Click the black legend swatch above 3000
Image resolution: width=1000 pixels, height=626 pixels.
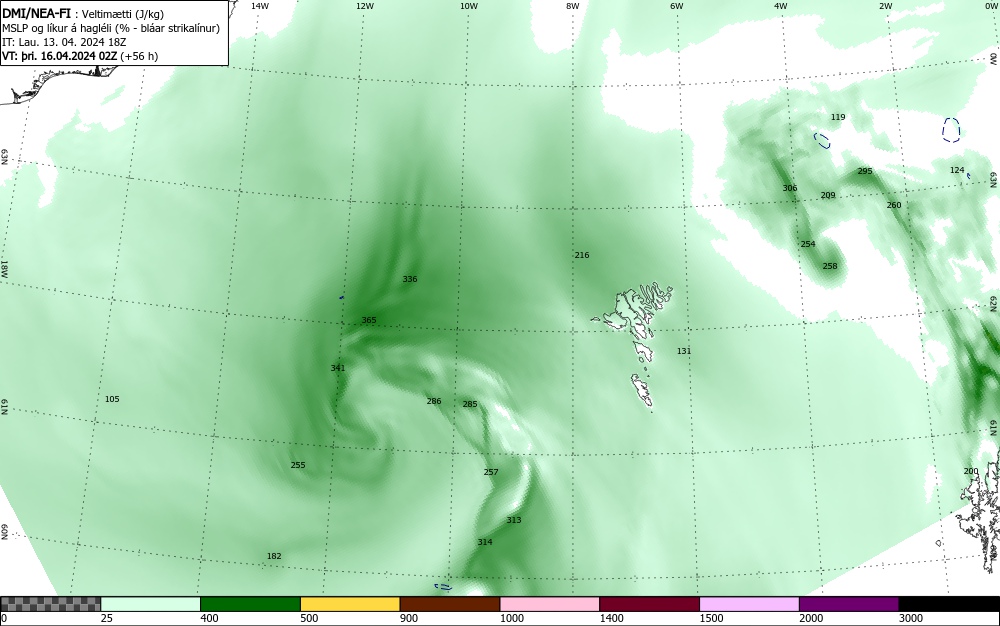tap(949, 604)
